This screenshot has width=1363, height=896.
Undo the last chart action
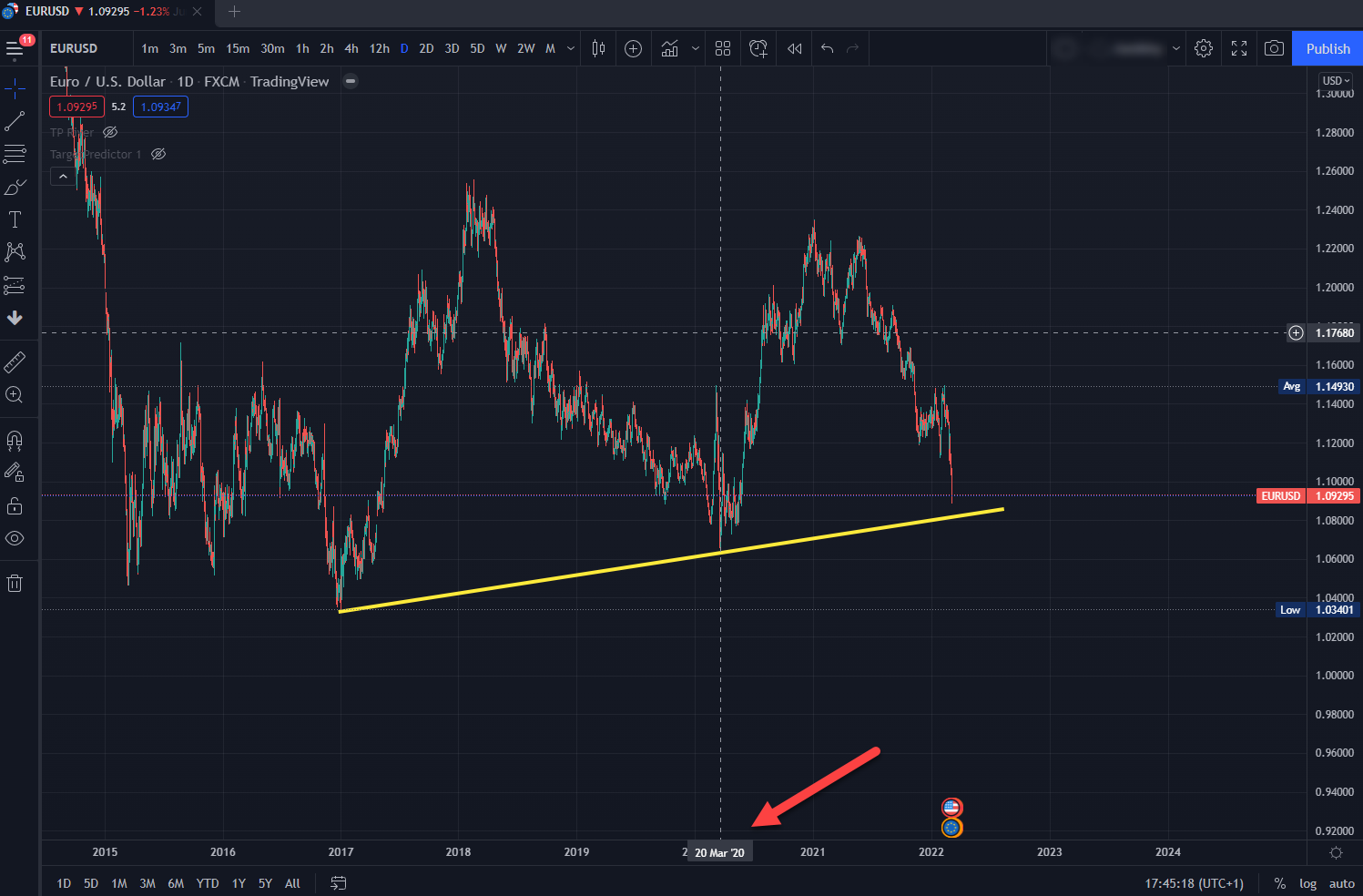(x=827, y=48)
